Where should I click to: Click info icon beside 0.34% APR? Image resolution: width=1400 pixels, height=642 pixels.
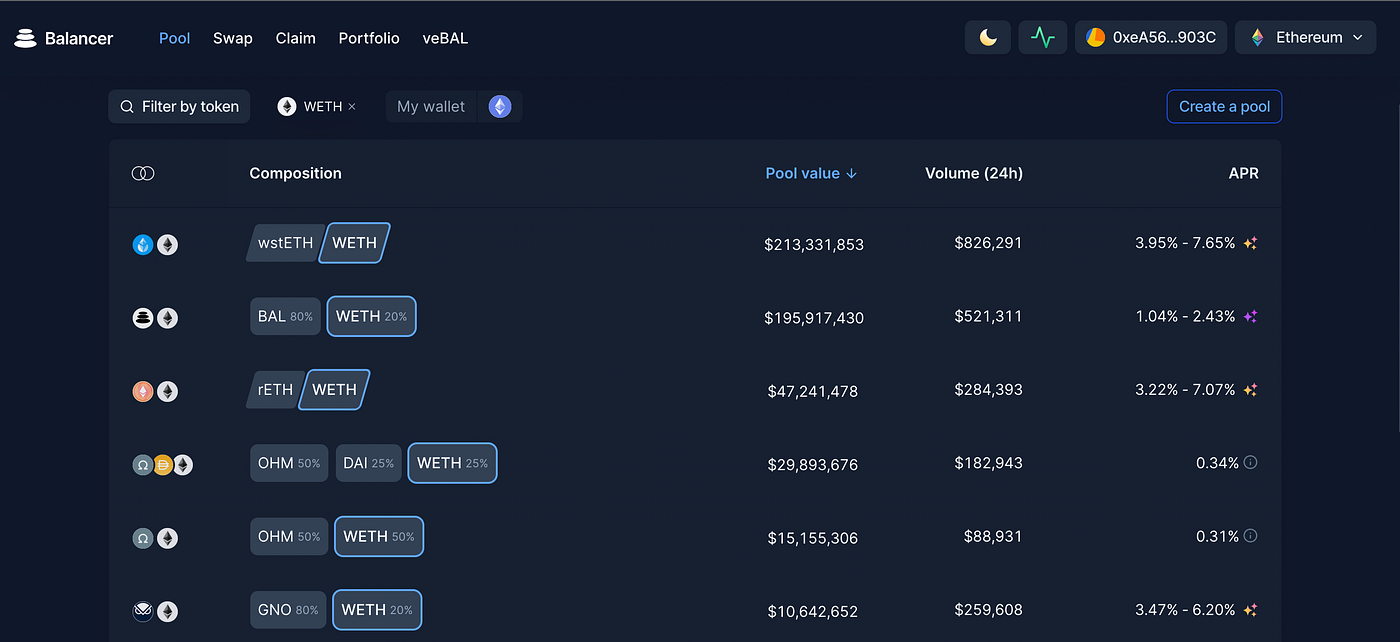coord(1250,463)
